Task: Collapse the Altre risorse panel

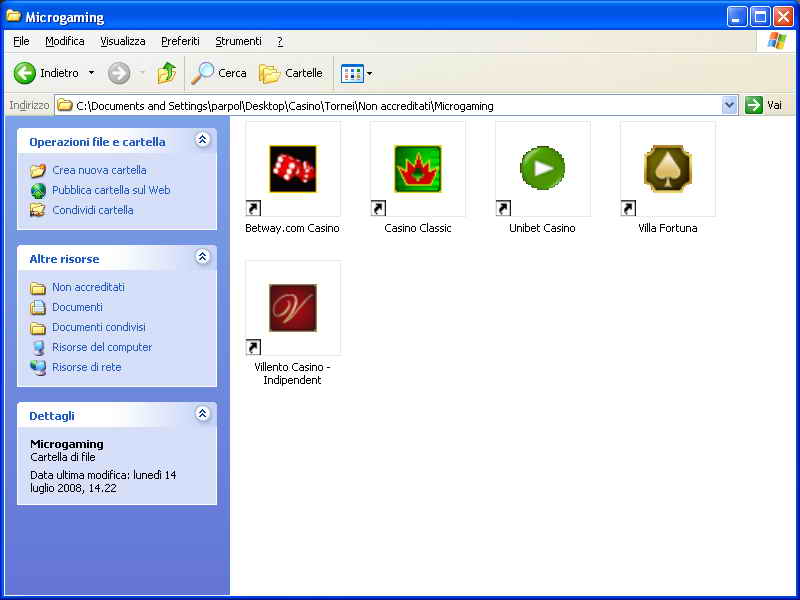Action: tap(203, 258)
